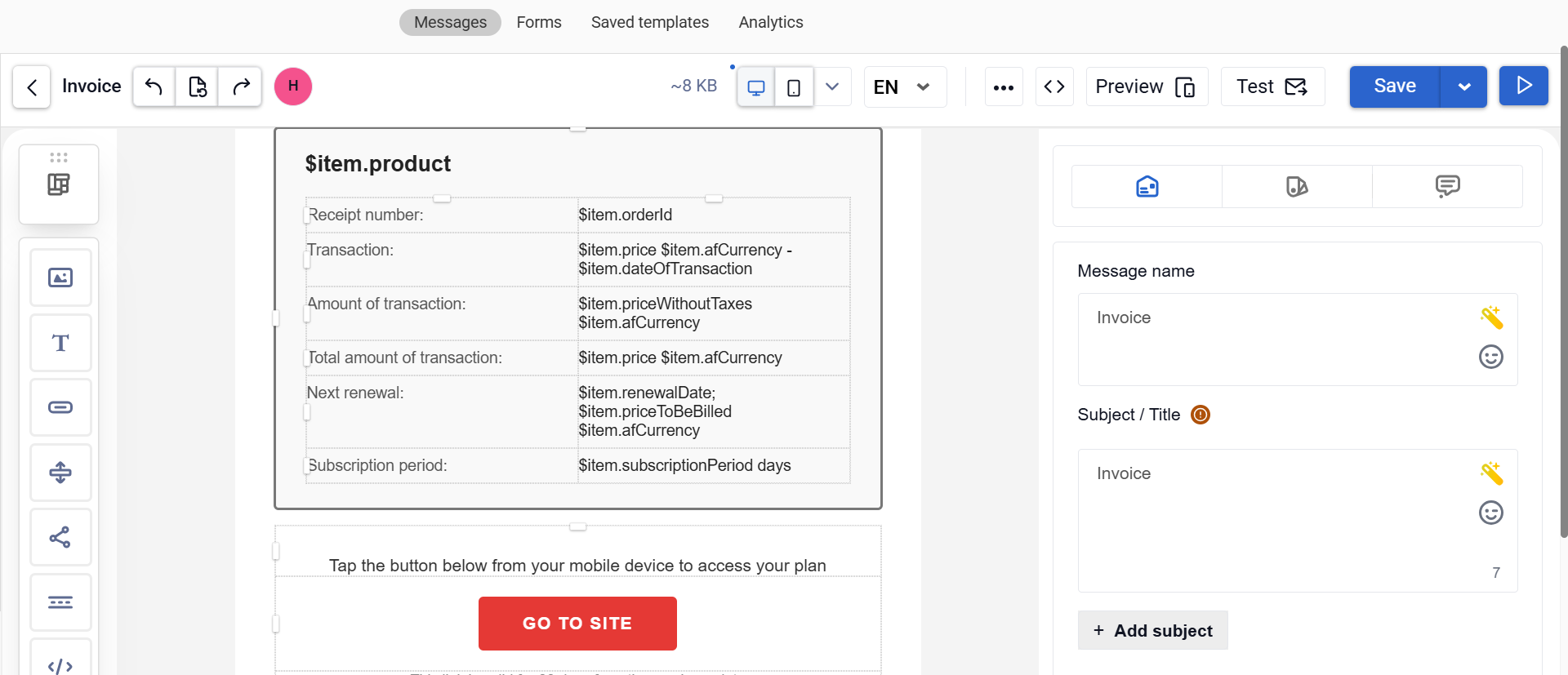Click Total amount of transaction: label
Image resolution: width=1568 pixels, height=675 pixels.
point(405,357)
